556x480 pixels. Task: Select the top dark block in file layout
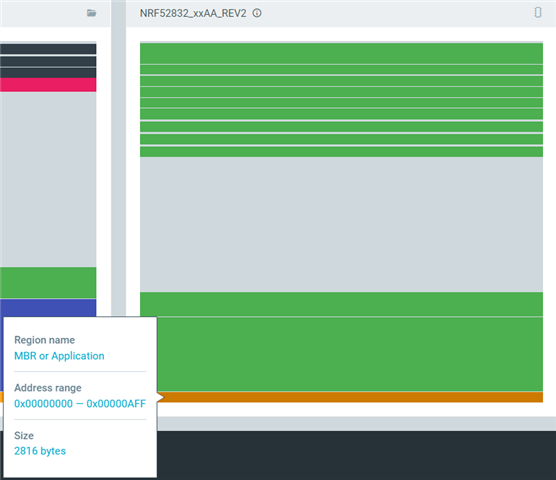tap(48, 49)
